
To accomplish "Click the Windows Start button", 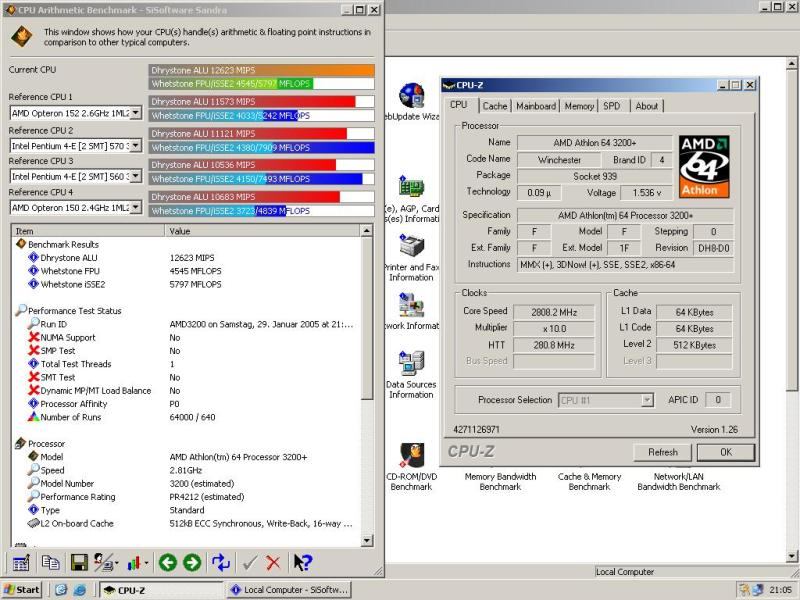I will pos(22,590).
